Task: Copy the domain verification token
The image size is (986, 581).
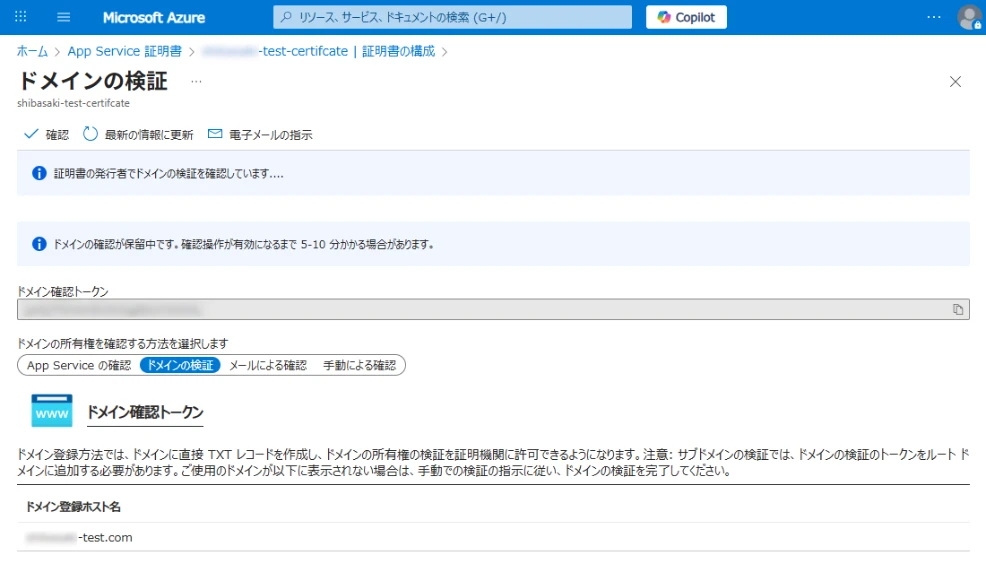Action: (x=958, y=310)
